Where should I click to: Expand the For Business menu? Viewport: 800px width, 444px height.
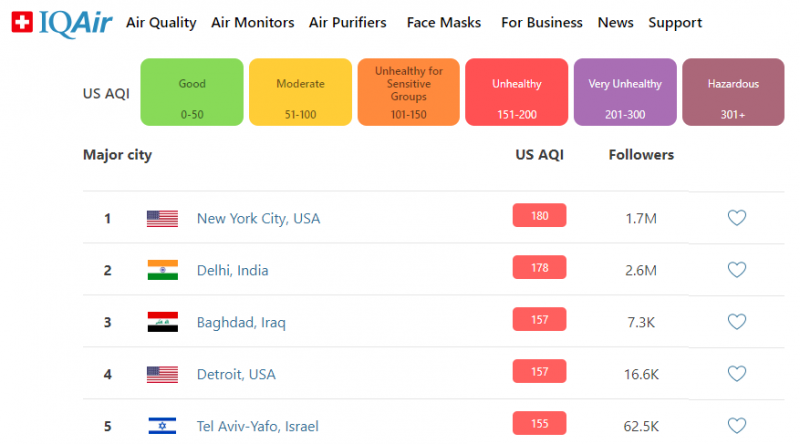click(x=542, y=22)
